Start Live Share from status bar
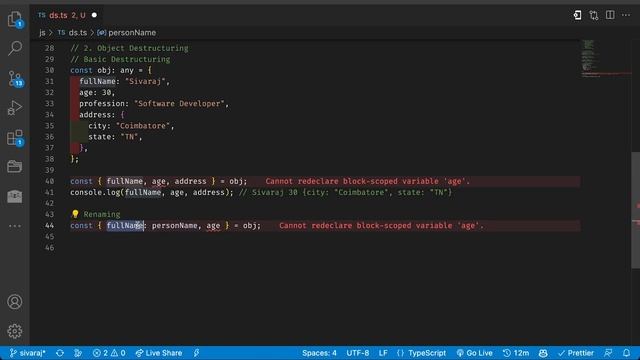Screen dimensions: 640x360 159,353
